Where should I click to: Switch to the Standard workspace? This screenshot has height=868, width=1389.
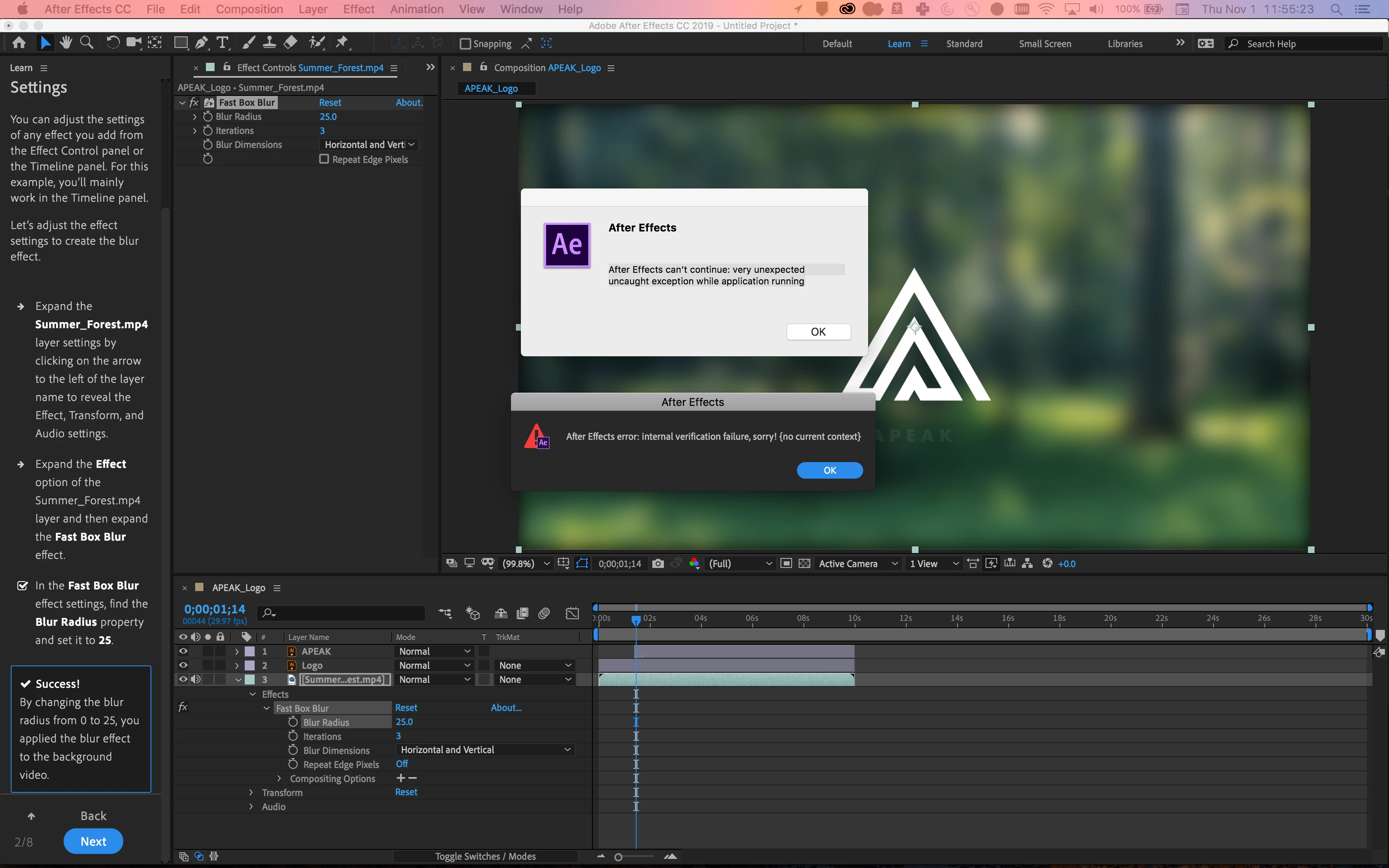point(964,44)
